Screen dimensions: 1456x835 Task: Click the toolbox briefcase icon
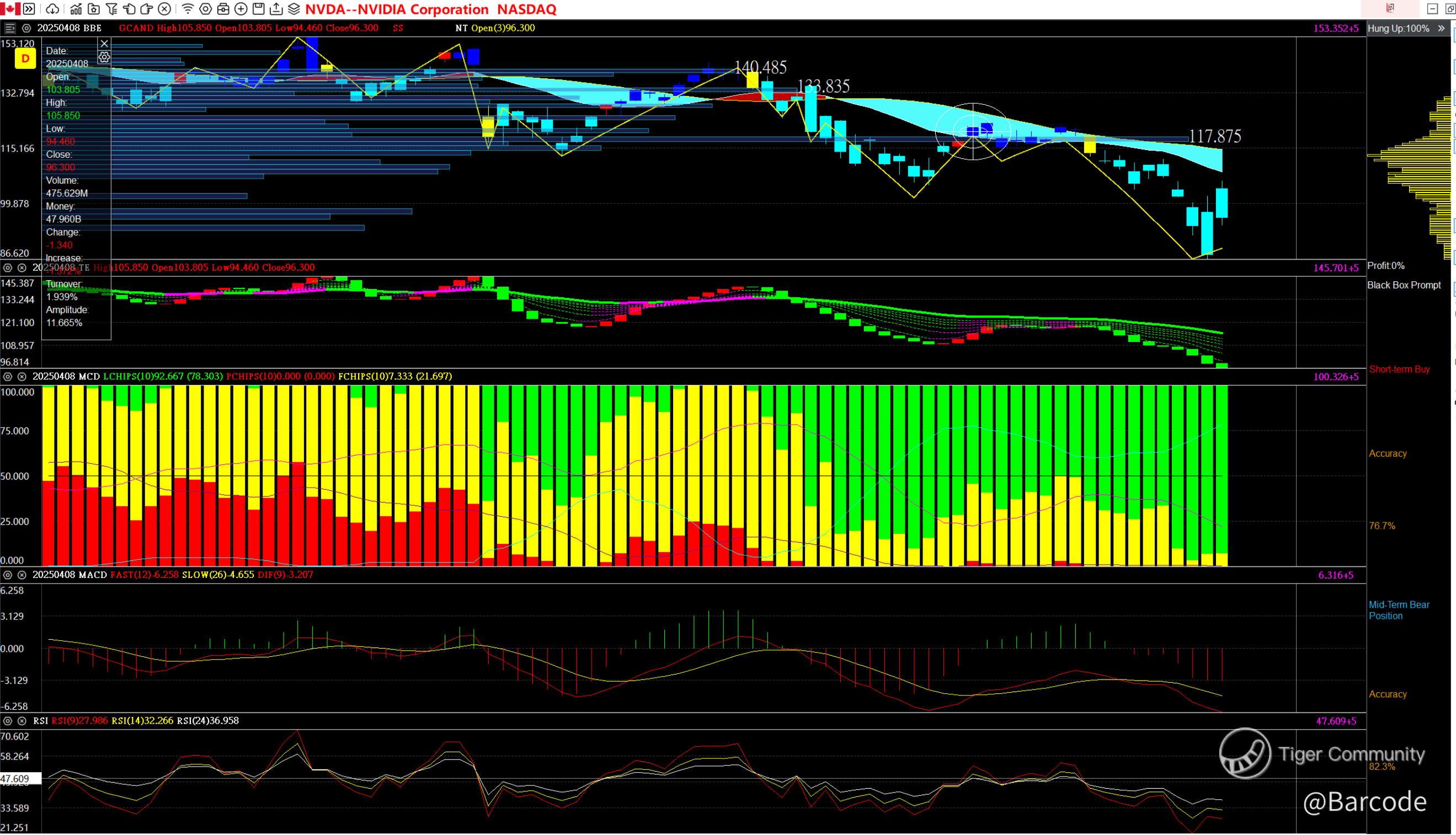223,9
